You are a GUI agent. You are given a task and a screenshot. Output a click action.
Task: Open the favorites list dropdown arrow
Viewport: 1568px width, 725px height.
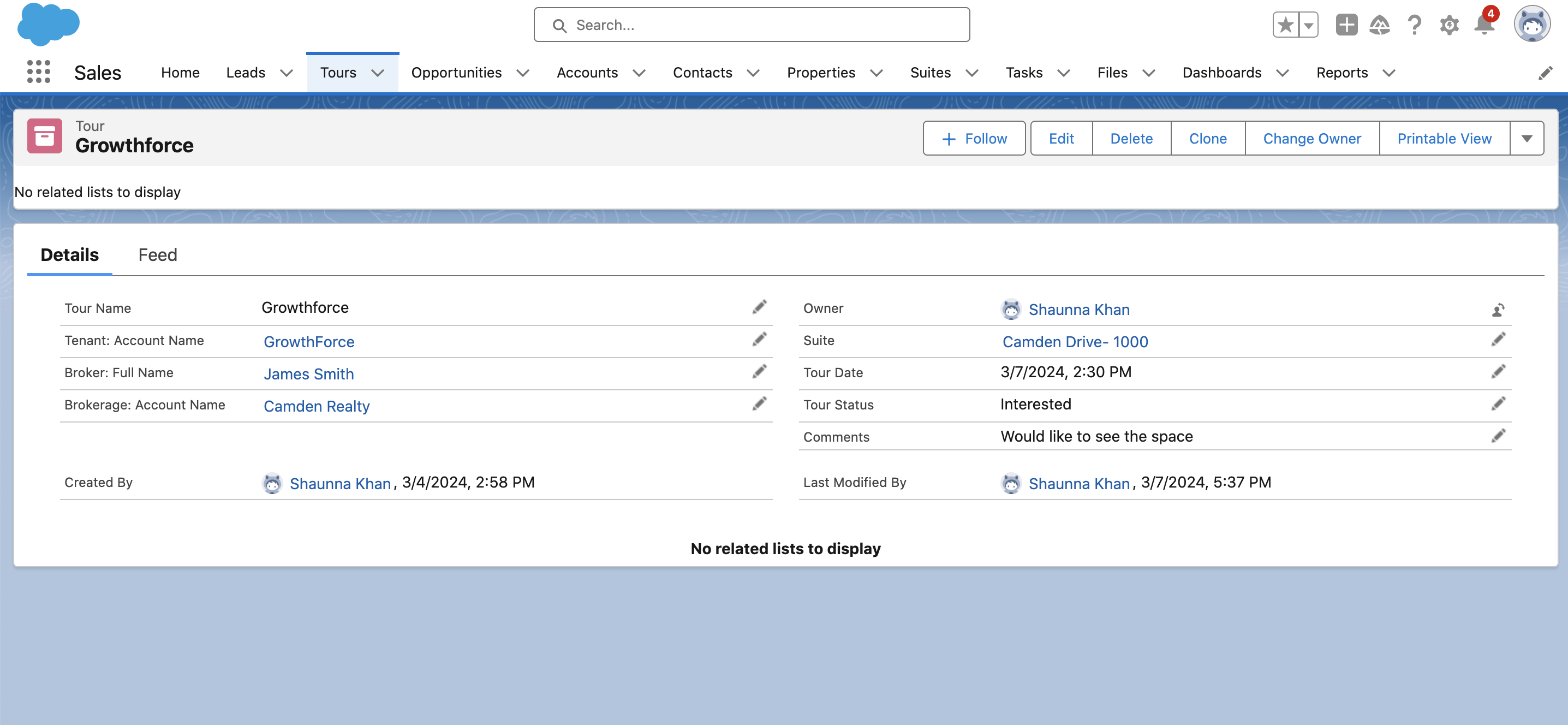tap(1309, 25)
